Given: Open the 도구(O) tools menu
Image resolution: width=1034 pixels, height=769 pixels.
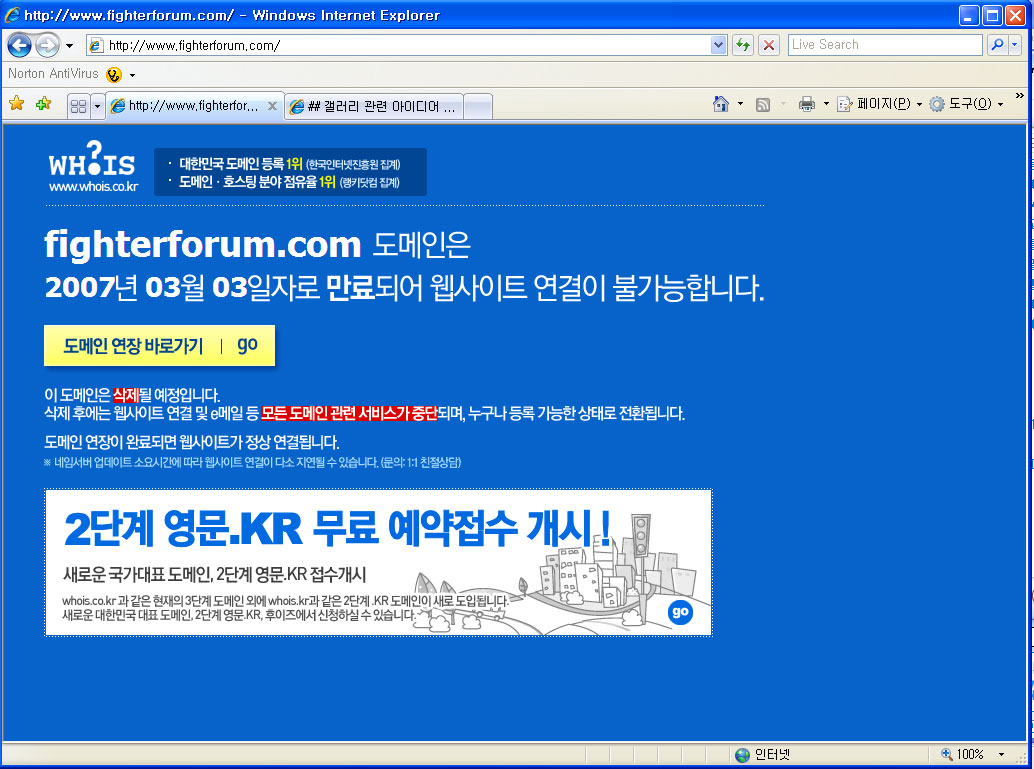Looking at the screenshot, I should [x=966, y=104].
